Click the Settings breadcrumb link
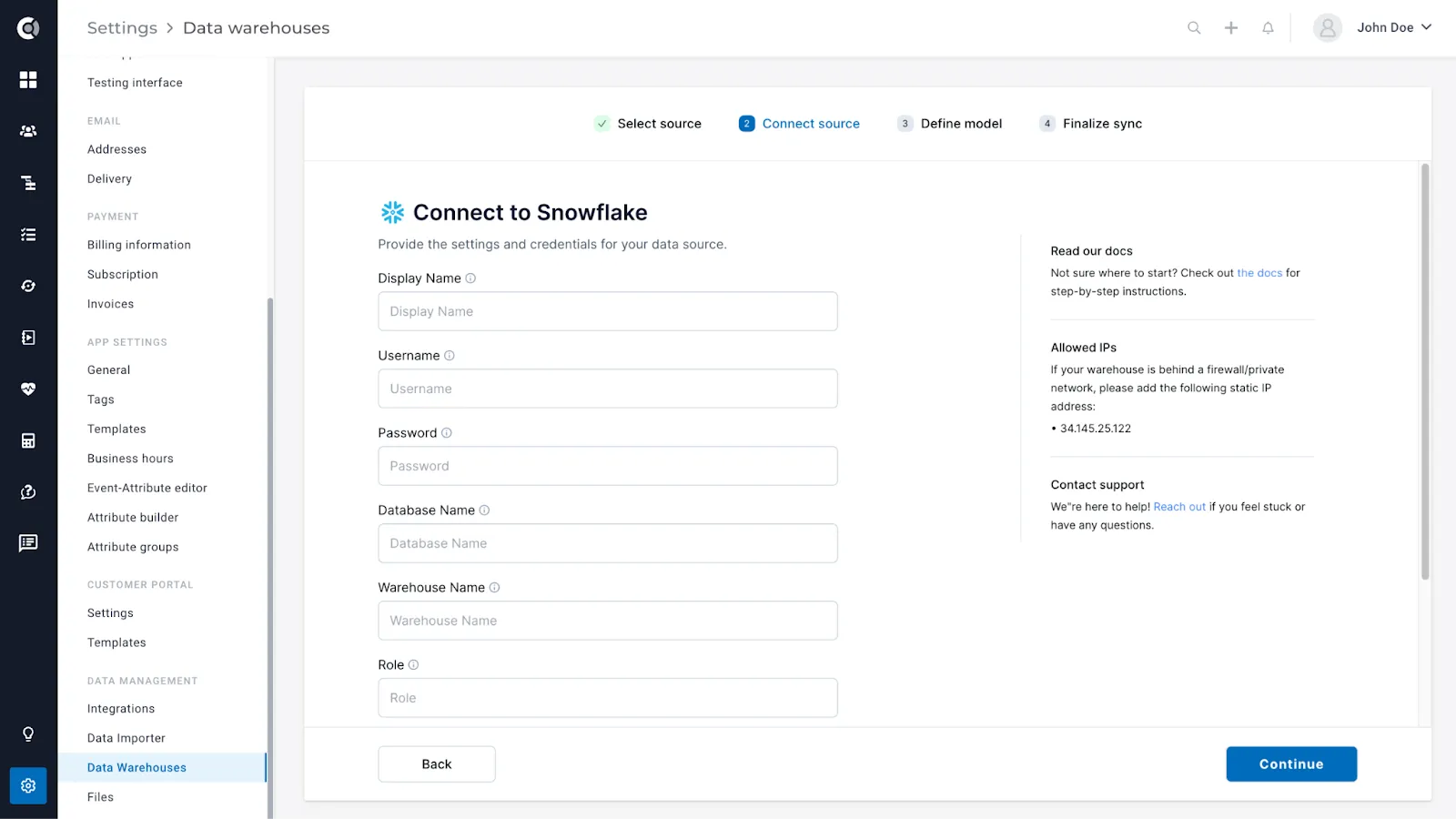 pyautogui.click(x=122, y=28)
